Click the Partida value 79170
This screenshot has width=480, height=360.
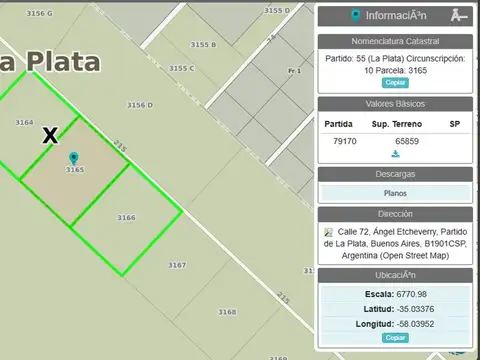pos(345,141)
